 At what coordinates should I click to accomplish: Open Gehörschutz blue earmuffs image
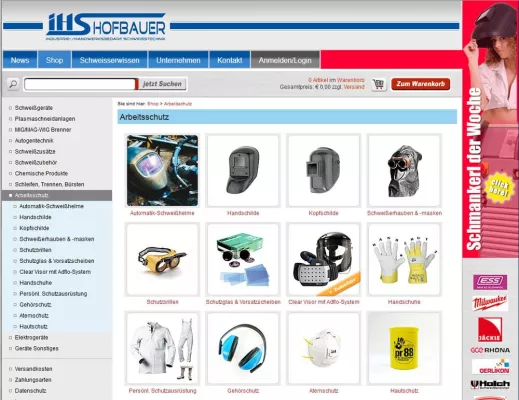[x=243, y=348]
